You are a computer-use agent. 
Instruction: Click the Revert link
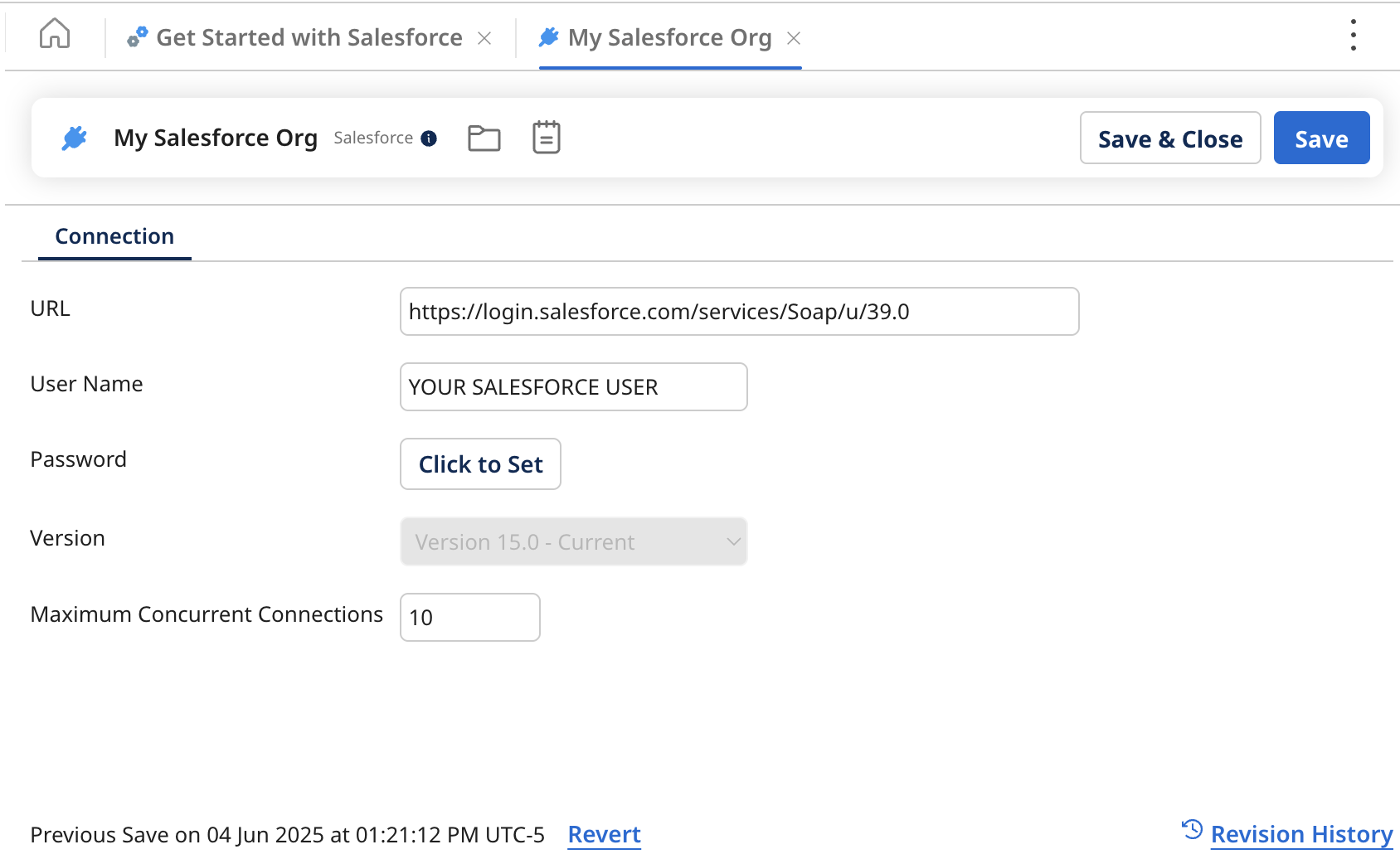click(604, 834)
